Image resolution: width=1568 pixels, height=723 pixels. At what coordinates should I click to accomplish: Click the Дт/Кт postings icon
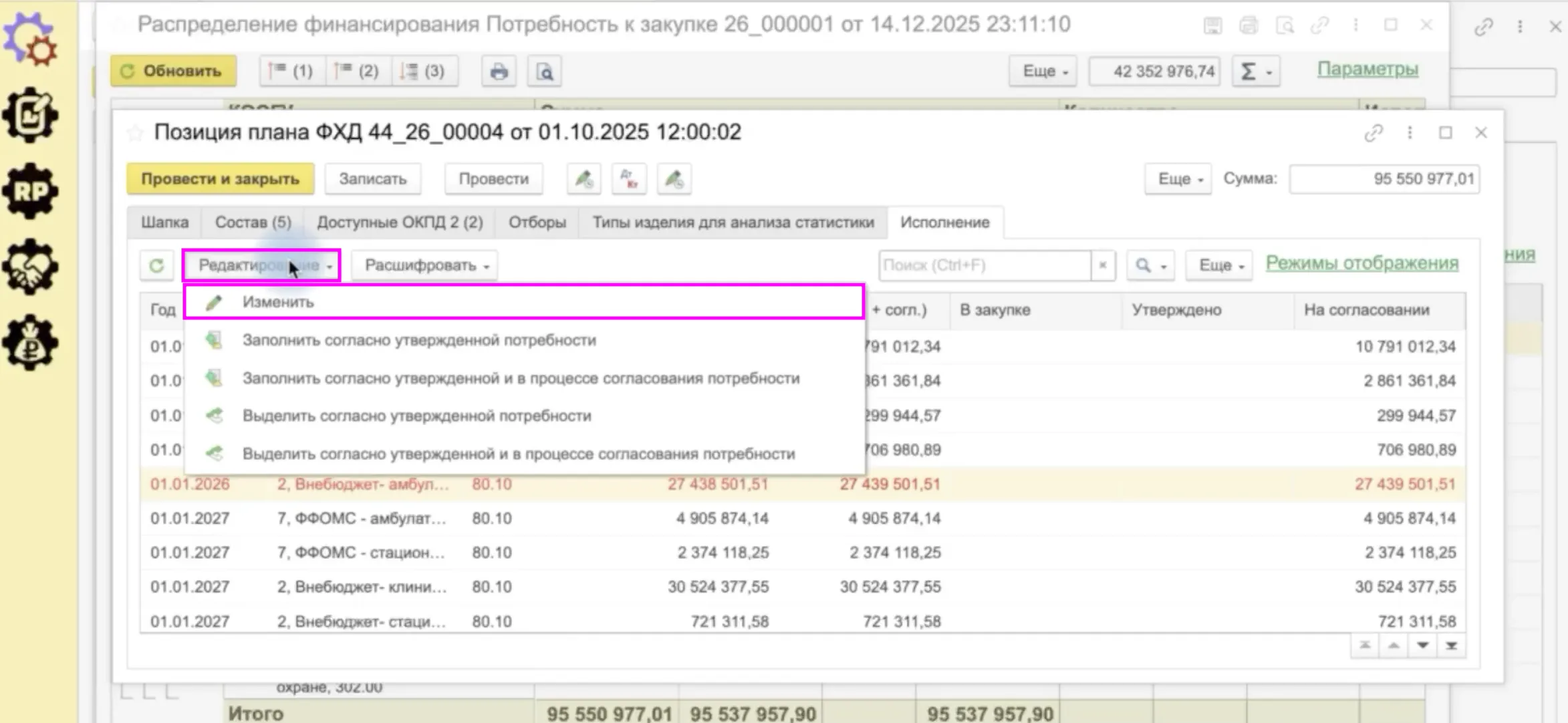click(629, 179)
